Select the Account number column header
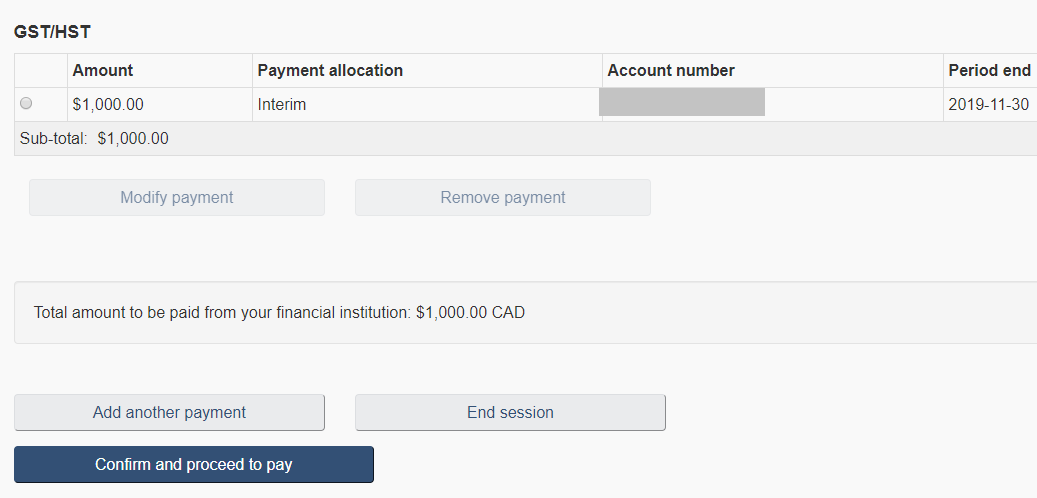 click(671, 70)
